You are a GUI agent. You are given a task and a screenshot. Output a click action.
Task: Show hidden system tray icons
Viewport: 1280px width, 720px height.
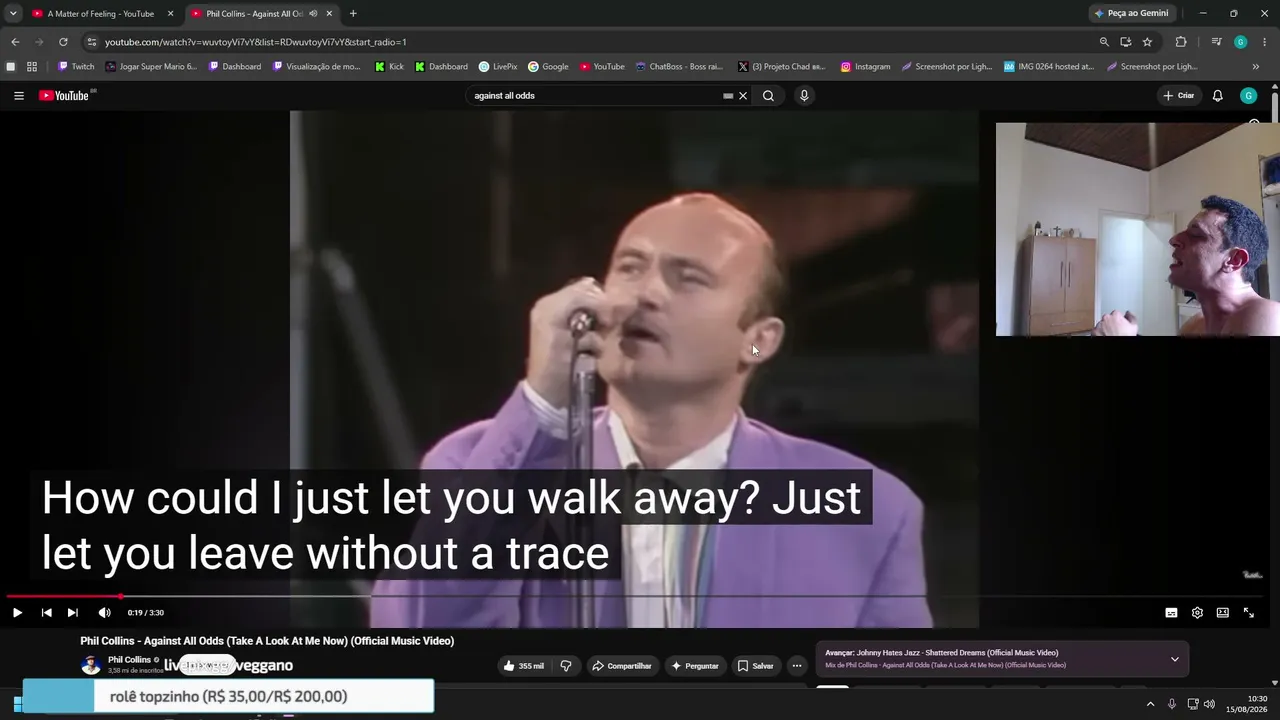click(1150, 704)
